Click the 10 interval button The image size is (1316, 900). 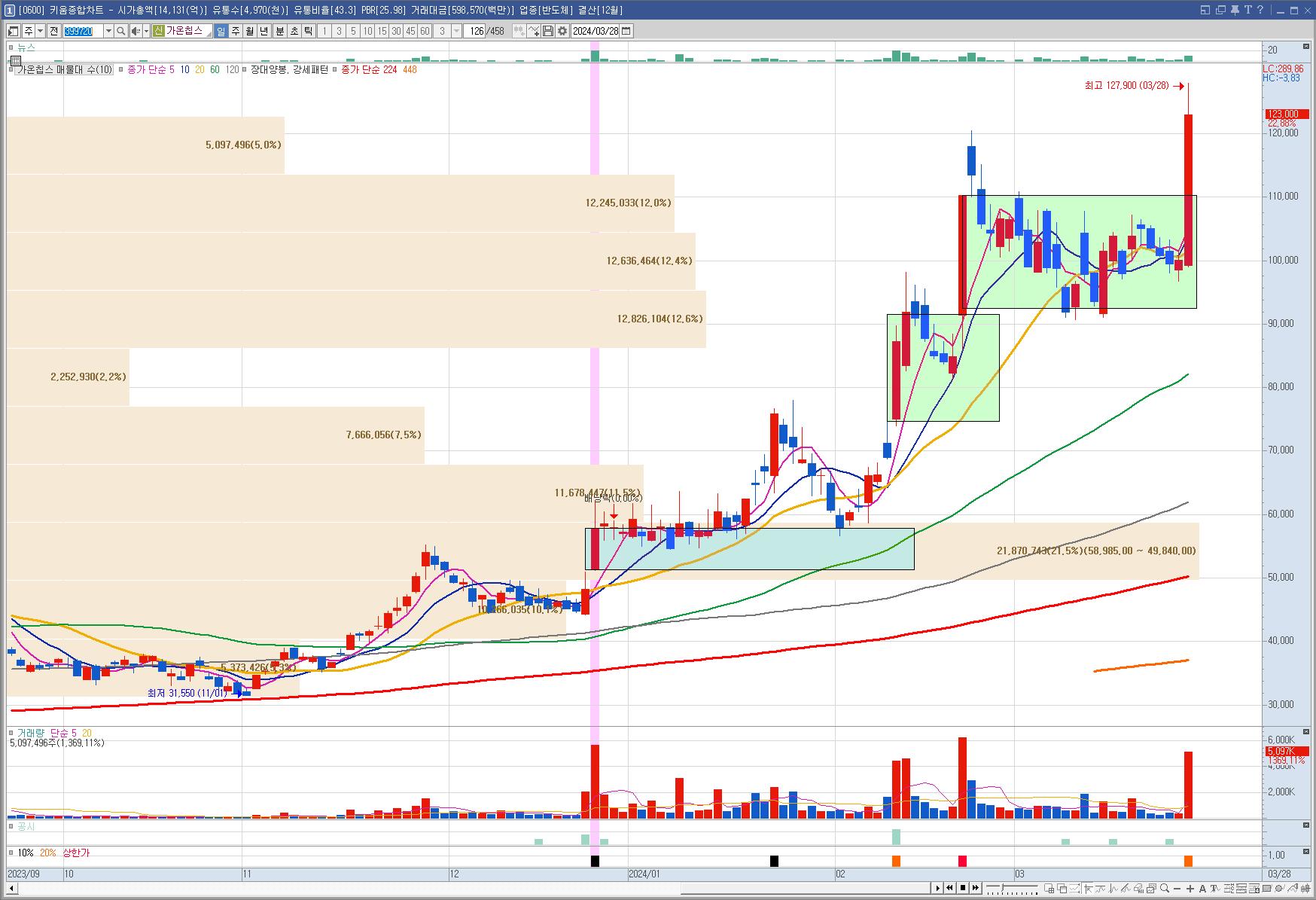[367, 31]
